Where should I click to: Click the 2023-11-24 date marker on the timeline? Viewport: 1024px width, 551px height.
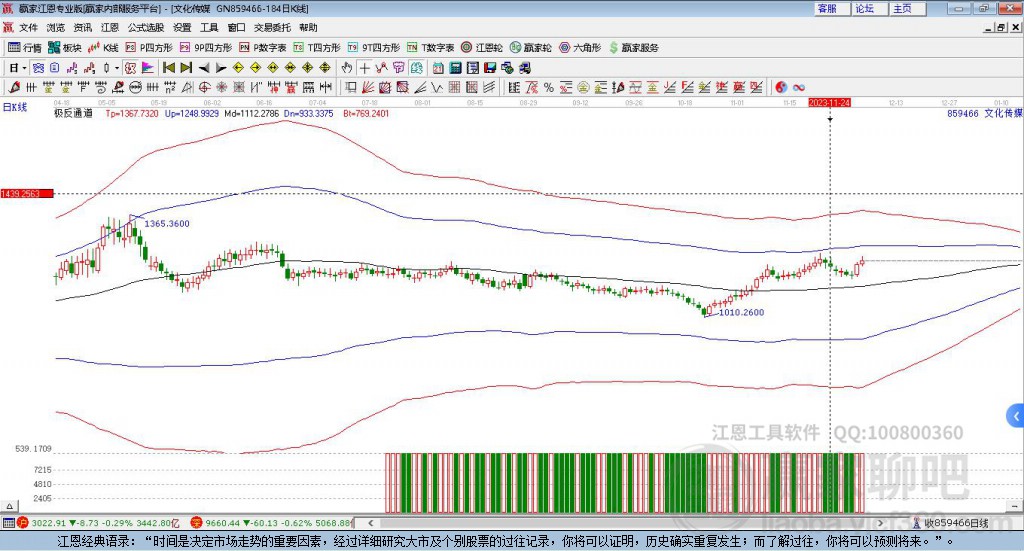(829, 102)
